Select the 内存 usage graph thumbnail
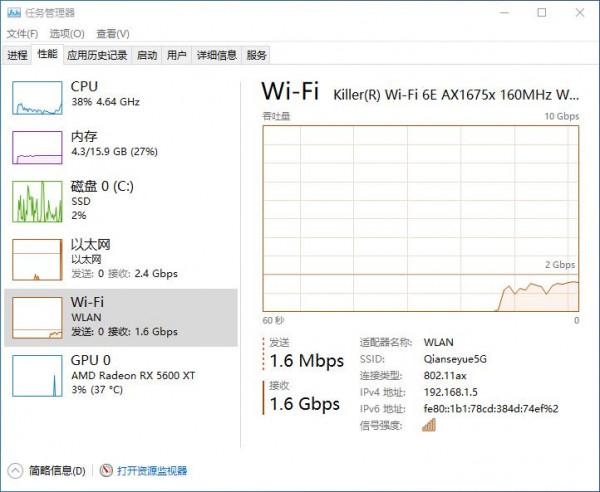This screenshot has height=492, width=600. (37, 148)
